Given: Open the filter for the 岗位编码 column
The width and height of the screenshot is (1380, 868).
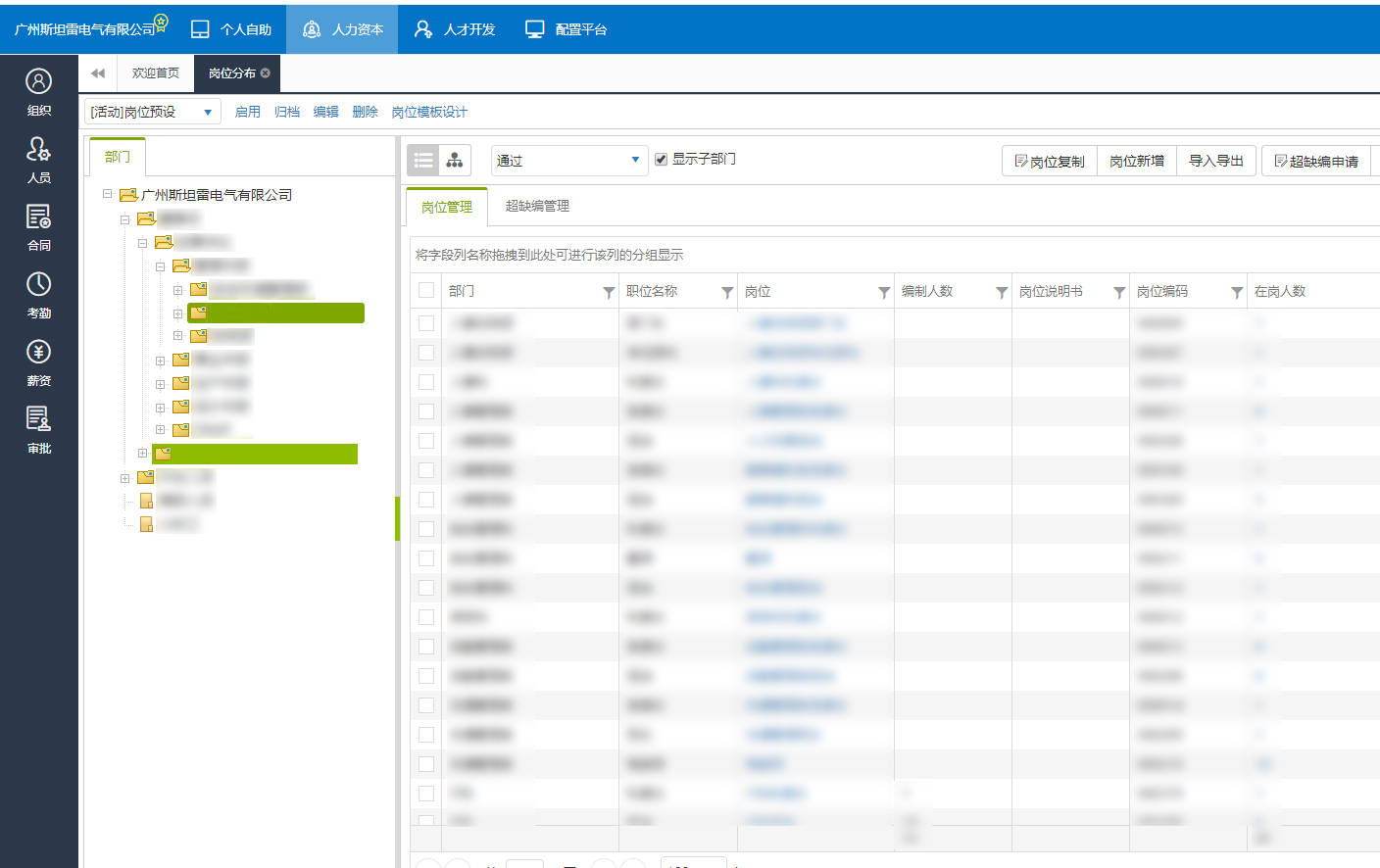Looking at the screenshot, I should coord(1237,292).
